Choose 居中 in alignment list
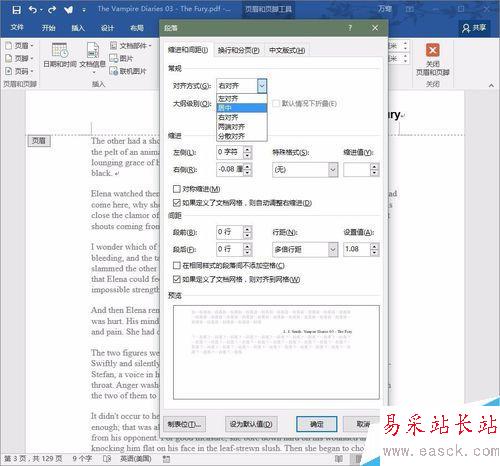Viewport: 500px width, 466px height. [242, 108]
